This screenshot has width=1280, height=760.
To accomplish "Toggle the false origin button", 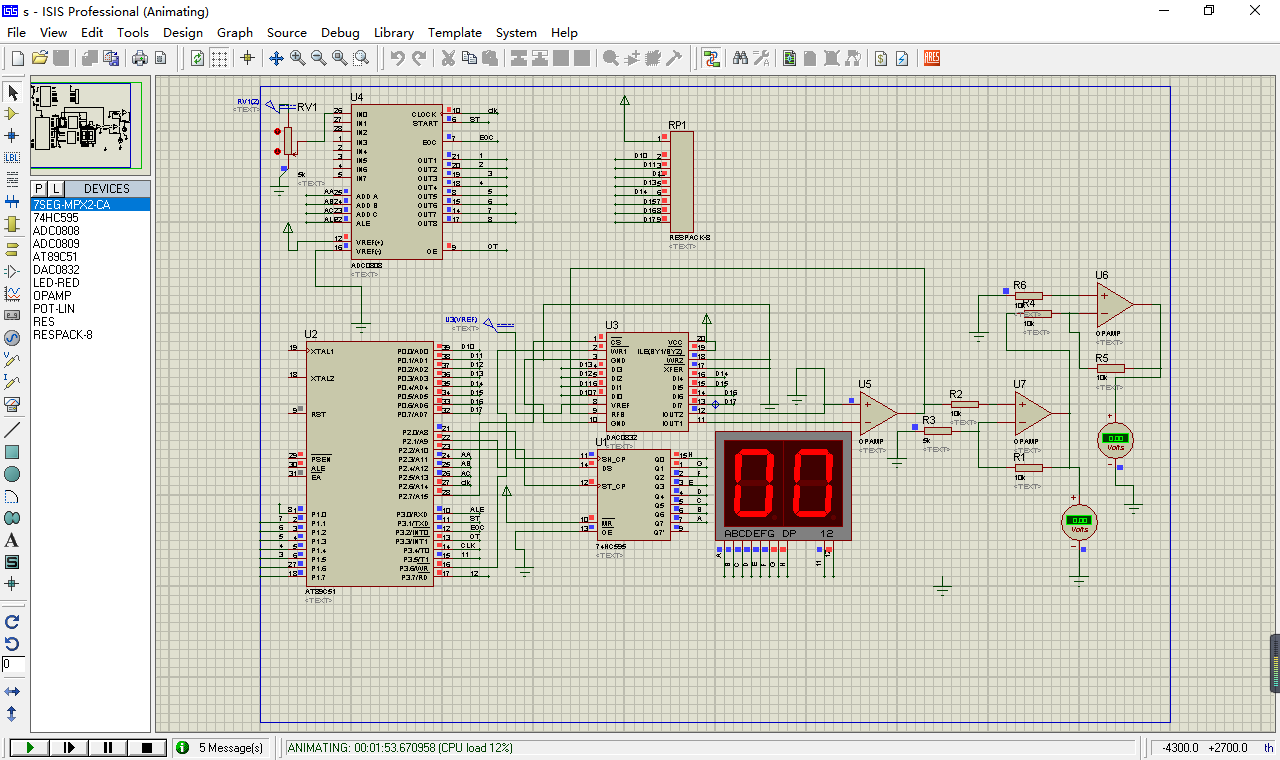I will [247, 58].
